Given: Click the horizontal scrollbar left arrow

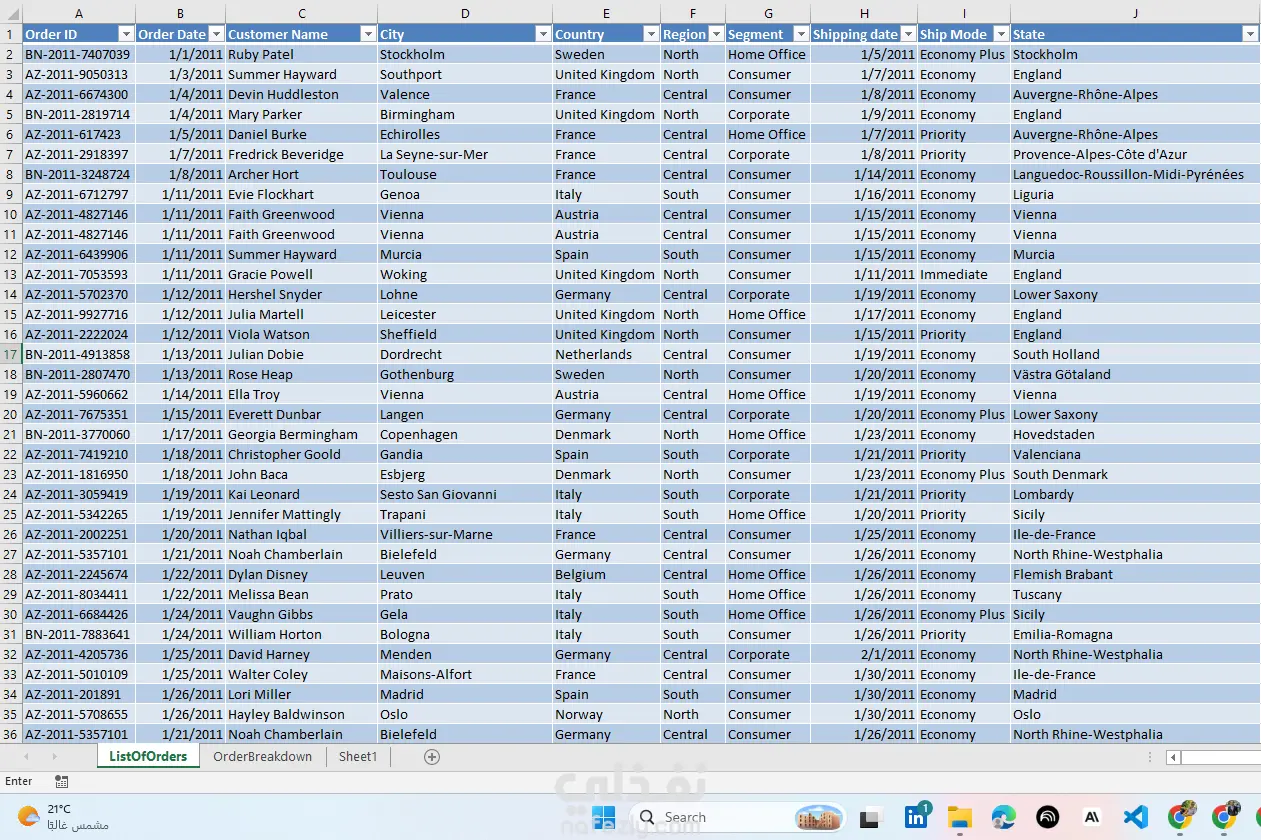Looking at the screenshot, I should pos(1173,757).
